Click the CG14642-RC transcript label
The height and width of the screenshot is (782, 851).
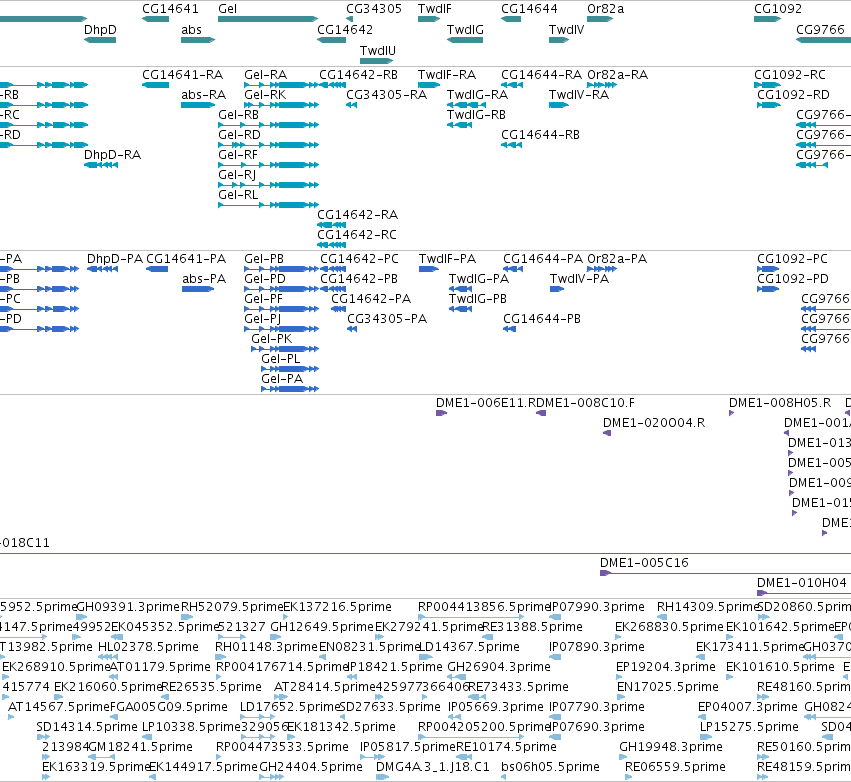357,235
